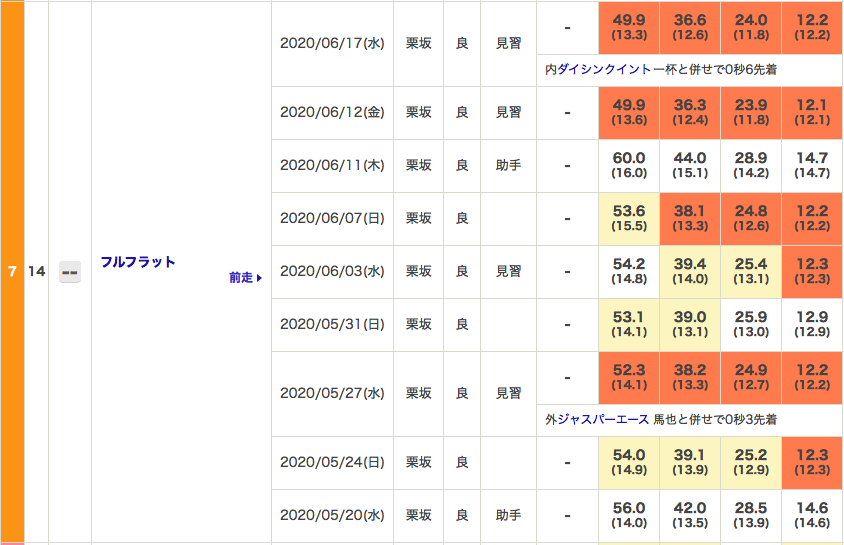Image resolution: width=844 pixels, height=545 pixels.
Task: Click the horse number 14 cell
Action: point(37,272)
